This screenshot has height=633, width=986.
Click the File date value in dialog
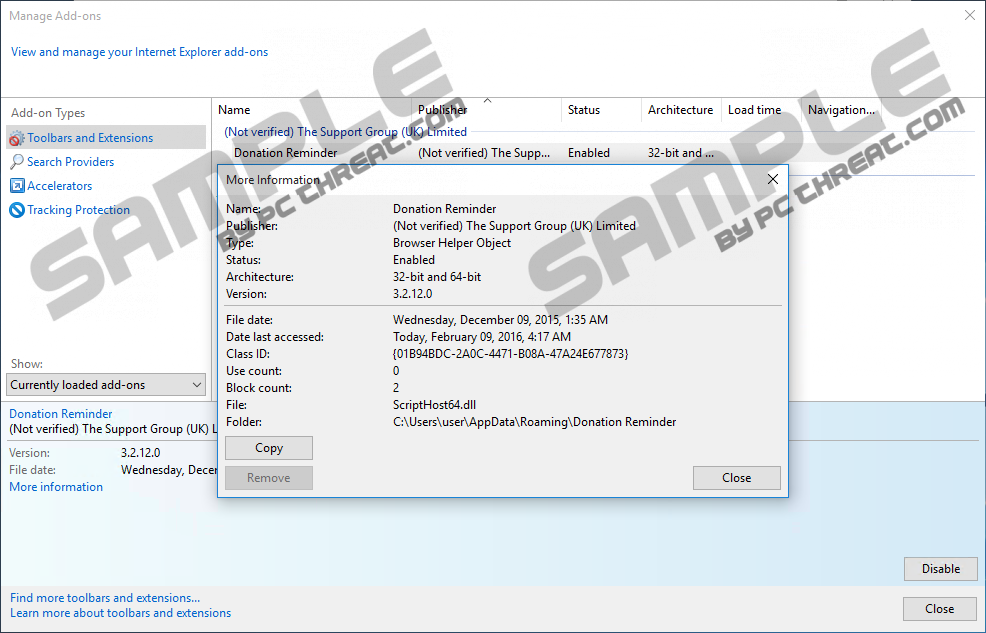(x=501, y=319)
